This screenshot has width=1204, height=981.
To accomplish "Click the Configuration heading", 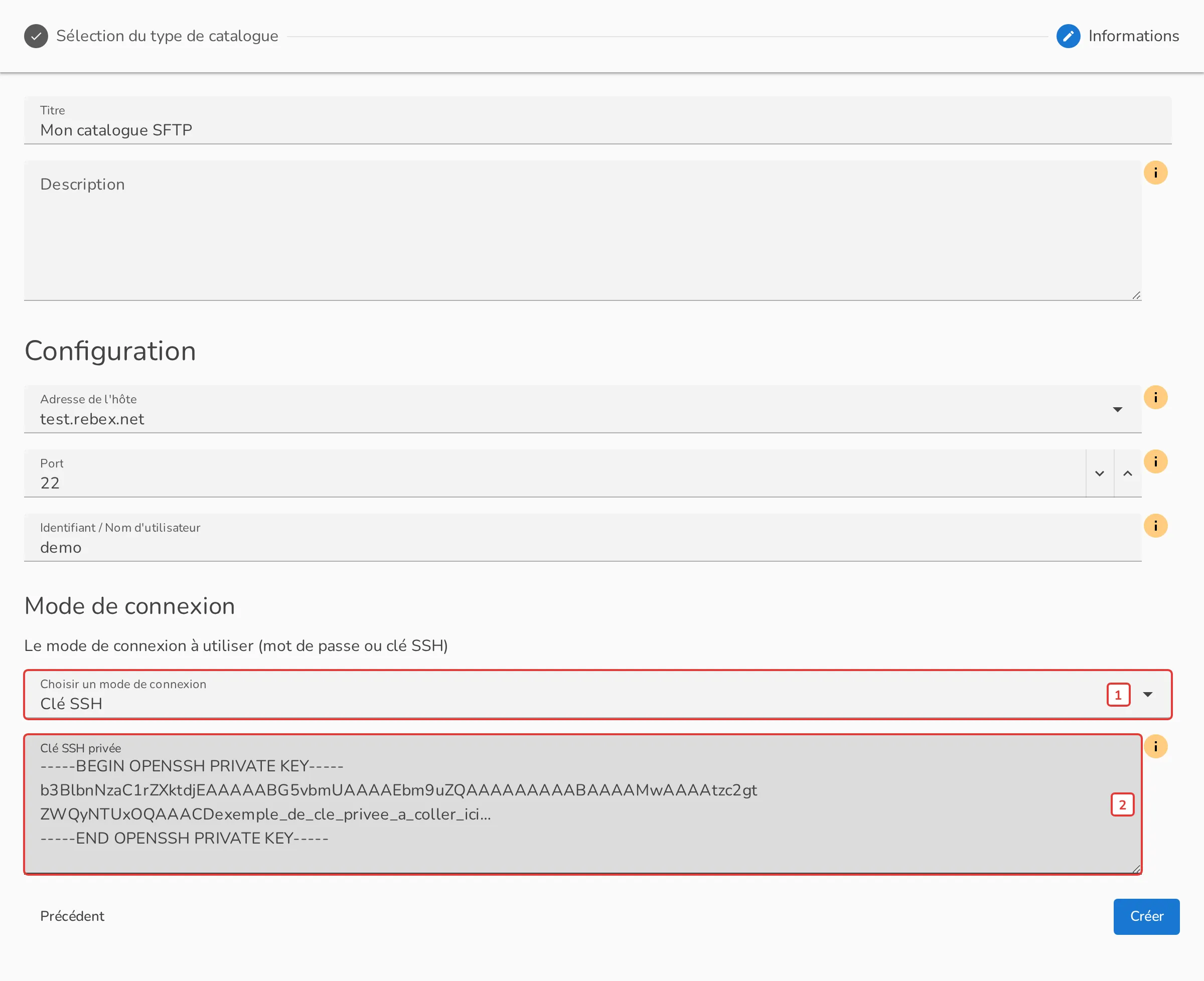I will pos(110,351).
